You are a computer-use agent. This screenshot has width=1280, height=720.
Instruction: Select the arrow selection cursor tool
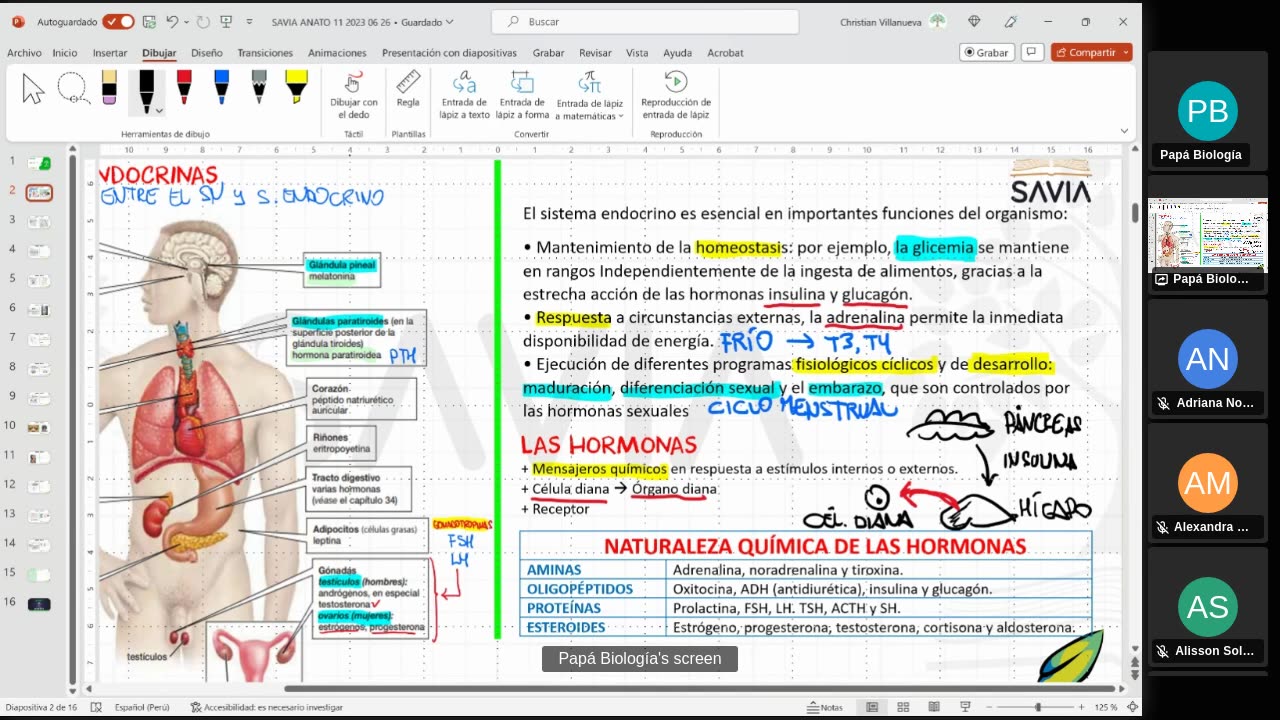tap(34, 89)
